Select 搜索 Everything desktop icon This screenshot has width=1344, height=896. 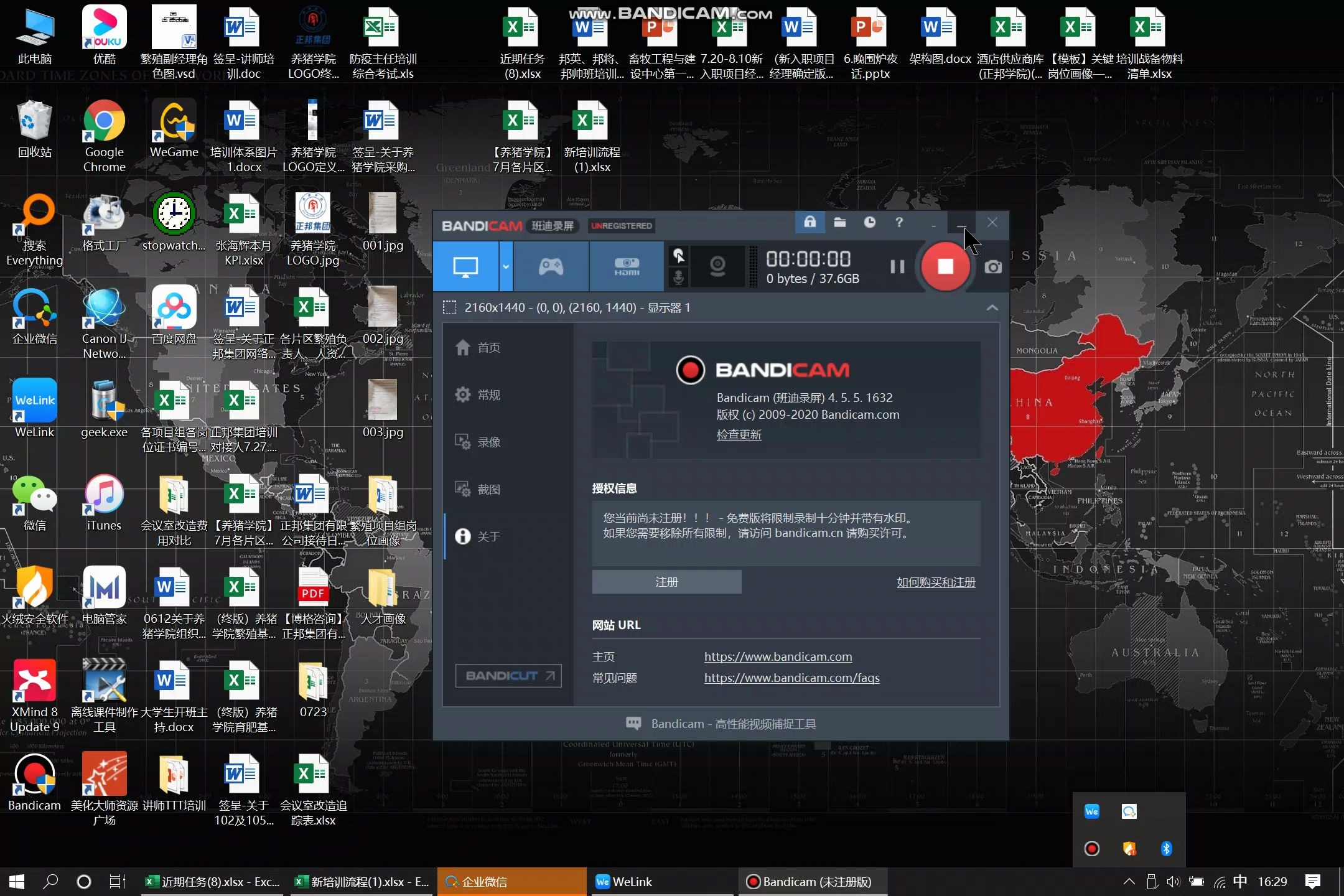coord(35,230)
